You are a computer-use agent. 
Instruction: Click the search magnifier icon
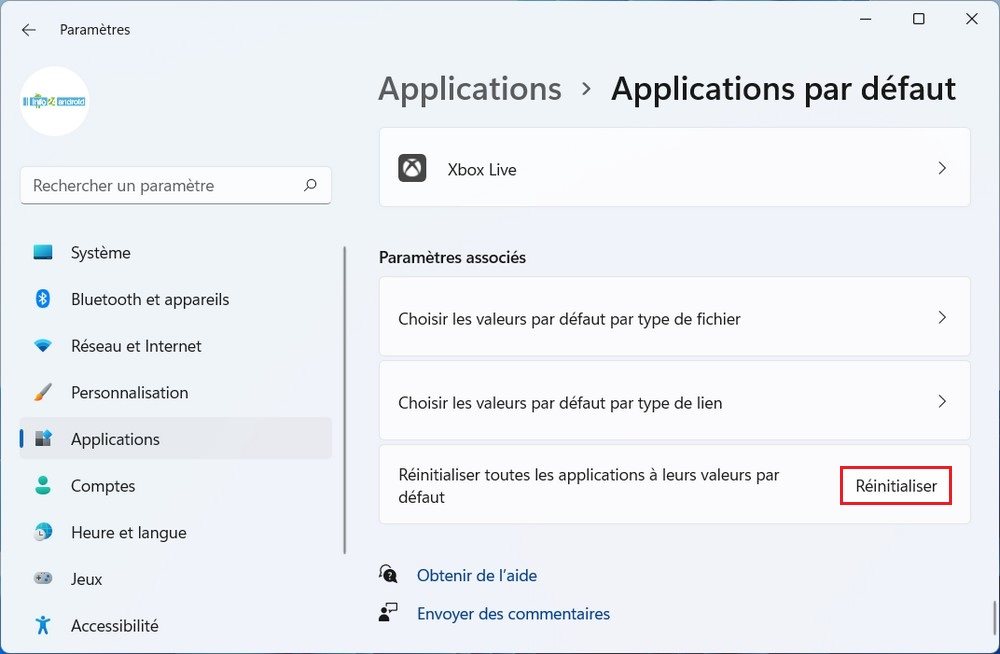tap(310, 185)
